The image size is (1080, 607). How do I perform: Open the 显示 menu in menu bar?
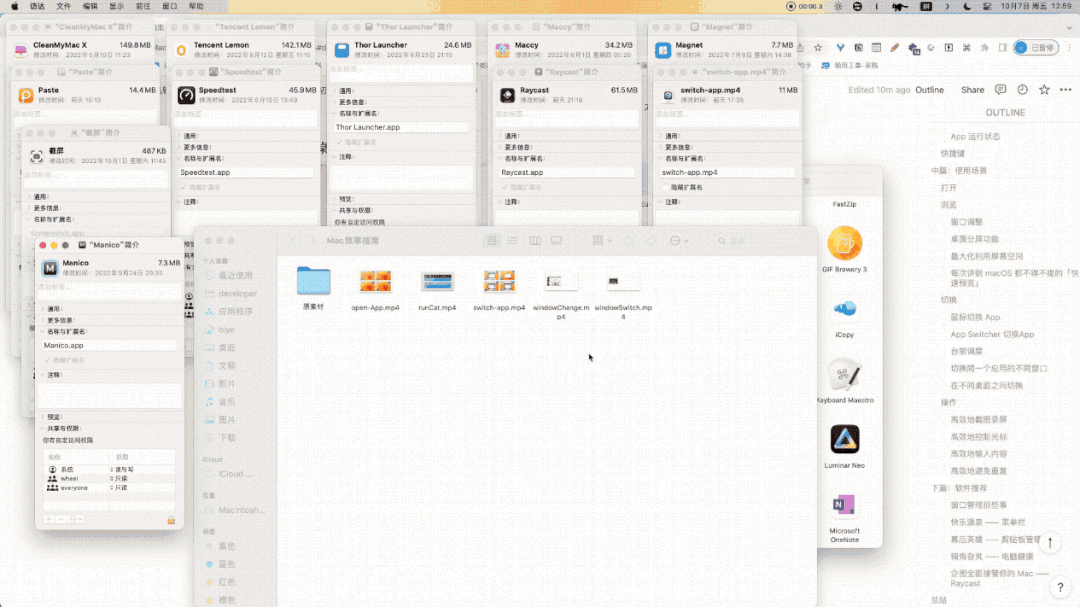pyautogui.click(x=116, y=6)
